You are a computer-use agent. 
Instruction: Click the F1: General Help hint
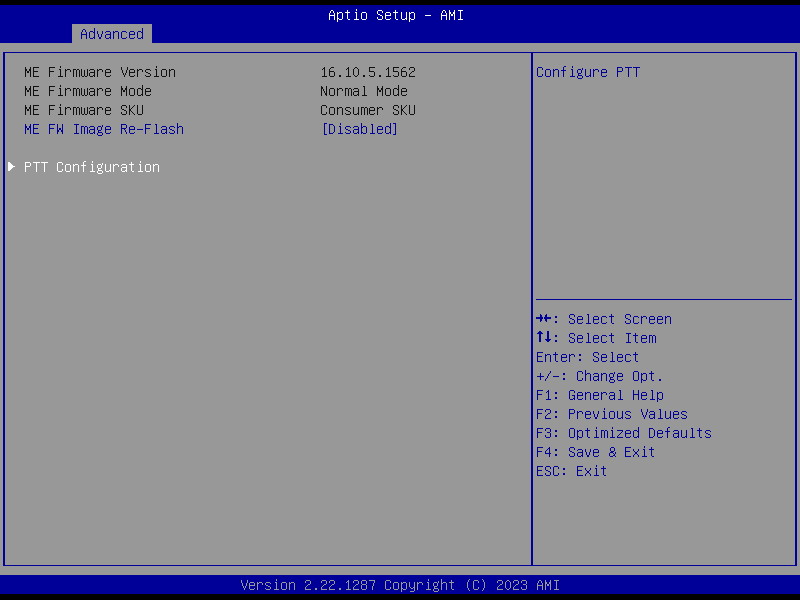tap(599, 395)
